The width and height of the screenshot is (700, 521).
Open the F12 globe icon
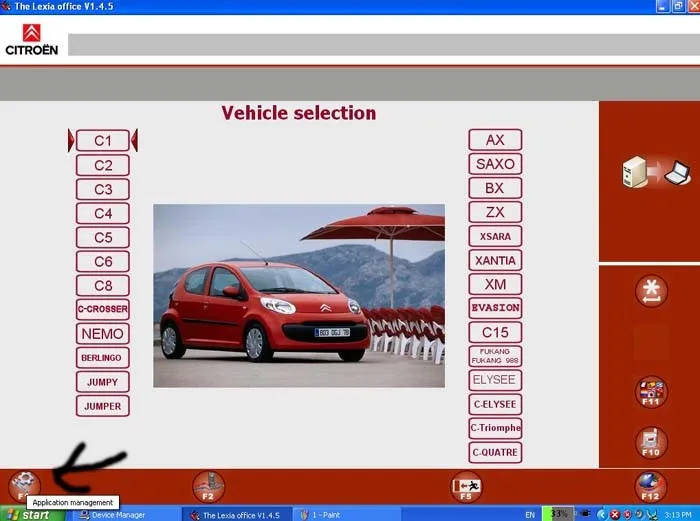(x=650, y=487)
